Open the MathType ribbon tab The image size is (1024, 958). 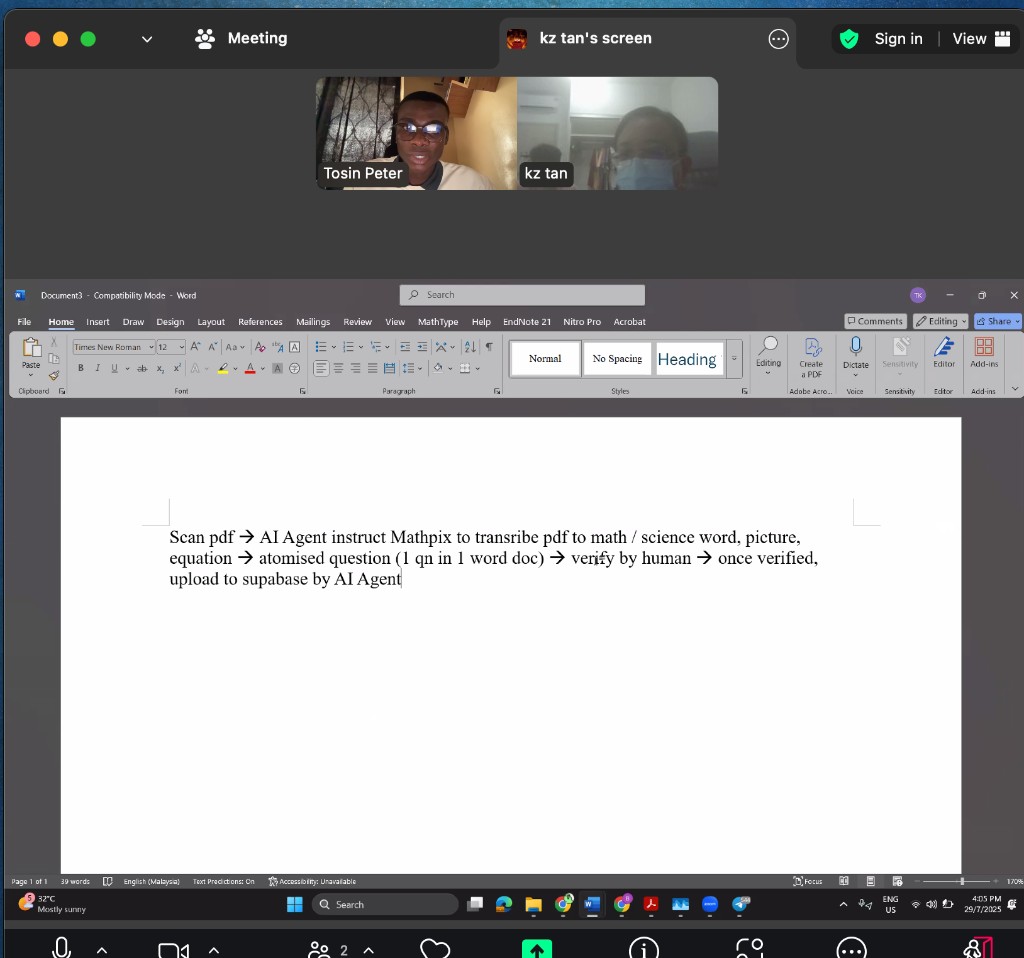click(438, 322)
